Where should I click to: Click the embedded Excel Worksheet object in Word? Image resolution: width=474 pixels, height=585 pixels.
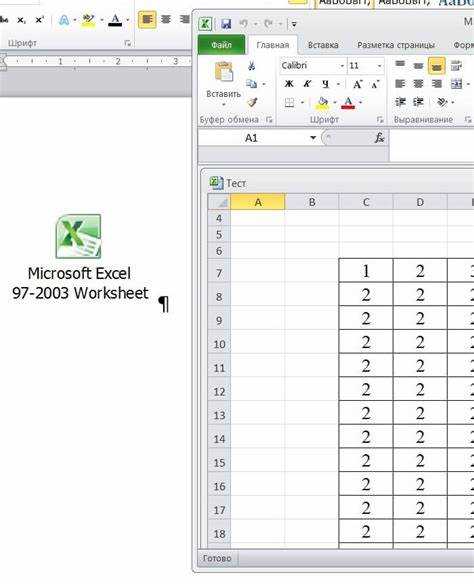tap(79, 257)
